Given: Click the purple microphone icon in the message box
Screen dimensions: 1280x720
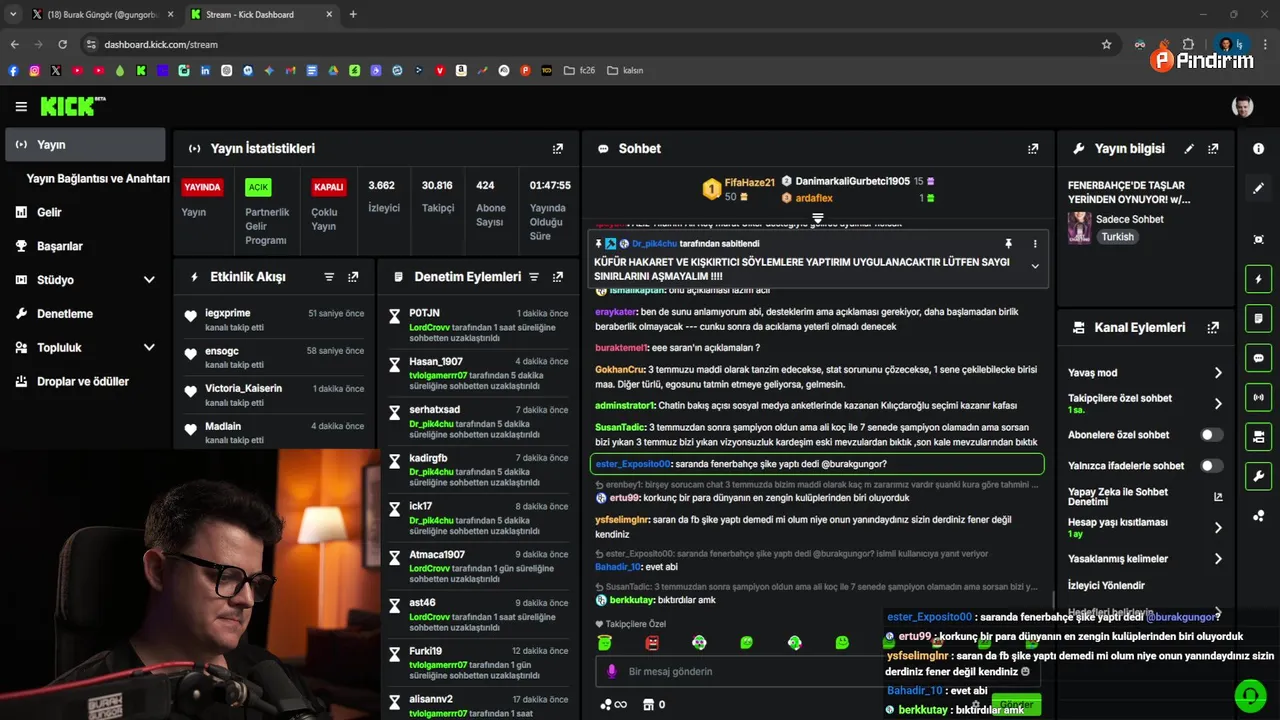Looking at the screenshot, I should coord(612,671).
